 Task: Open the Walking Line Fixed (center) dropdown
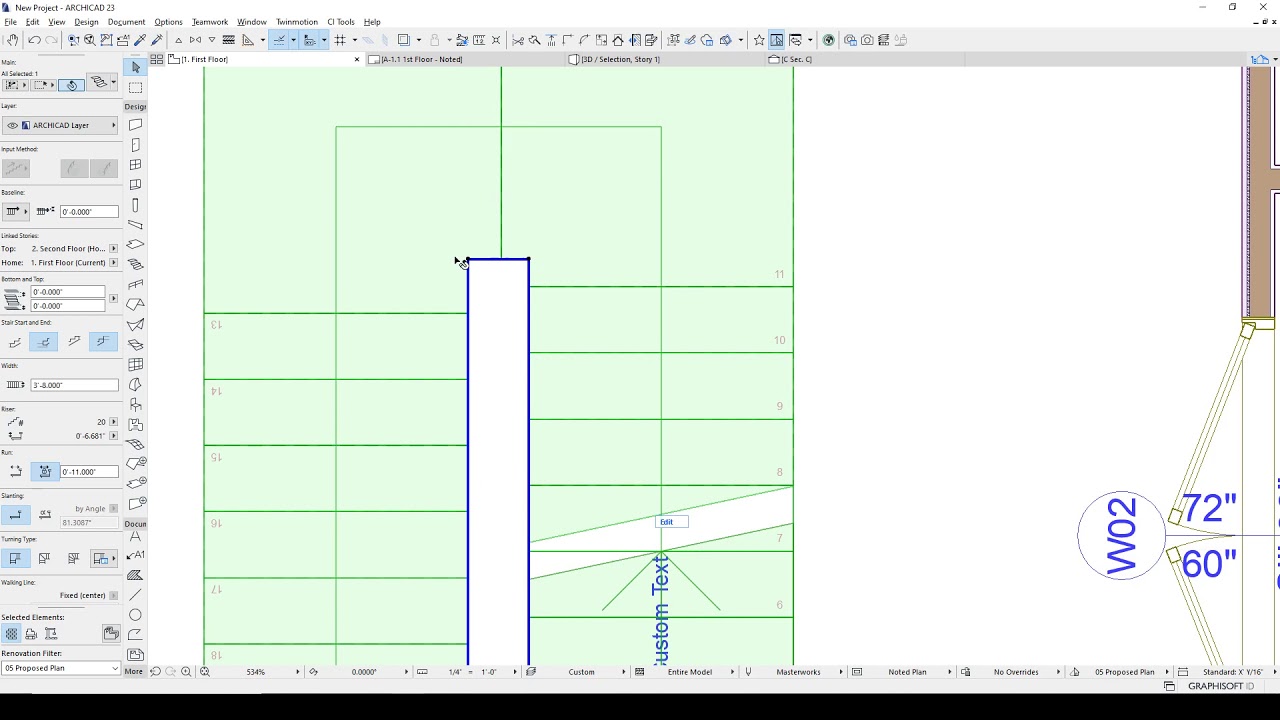tap(113, 596)
